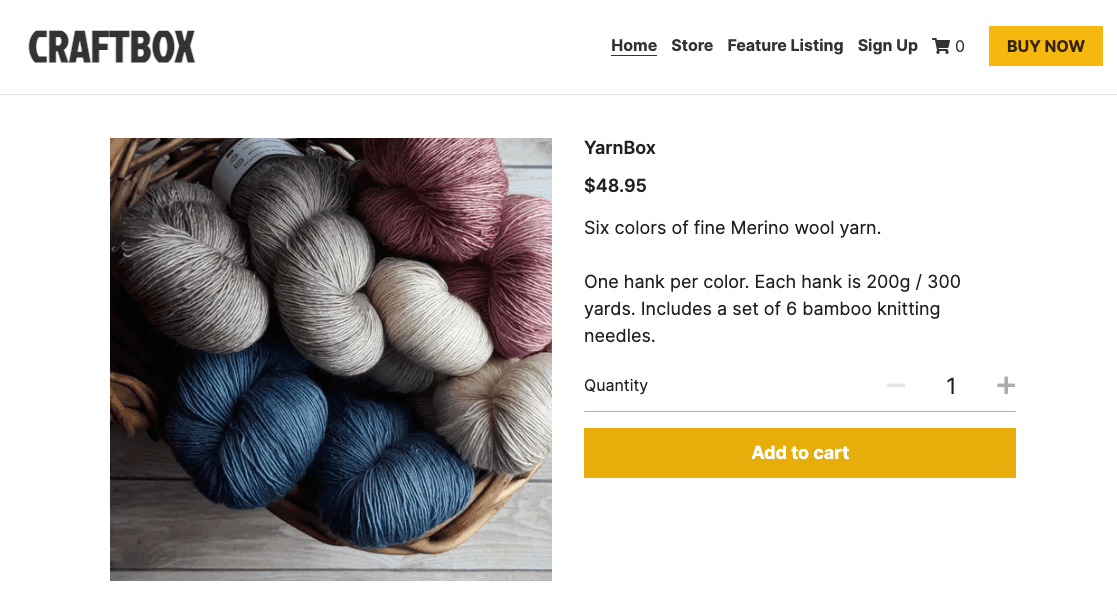The width and height of the screenshot is (1117, 616).
Task: Increase quantity using the plus control
Action: 1006,385
